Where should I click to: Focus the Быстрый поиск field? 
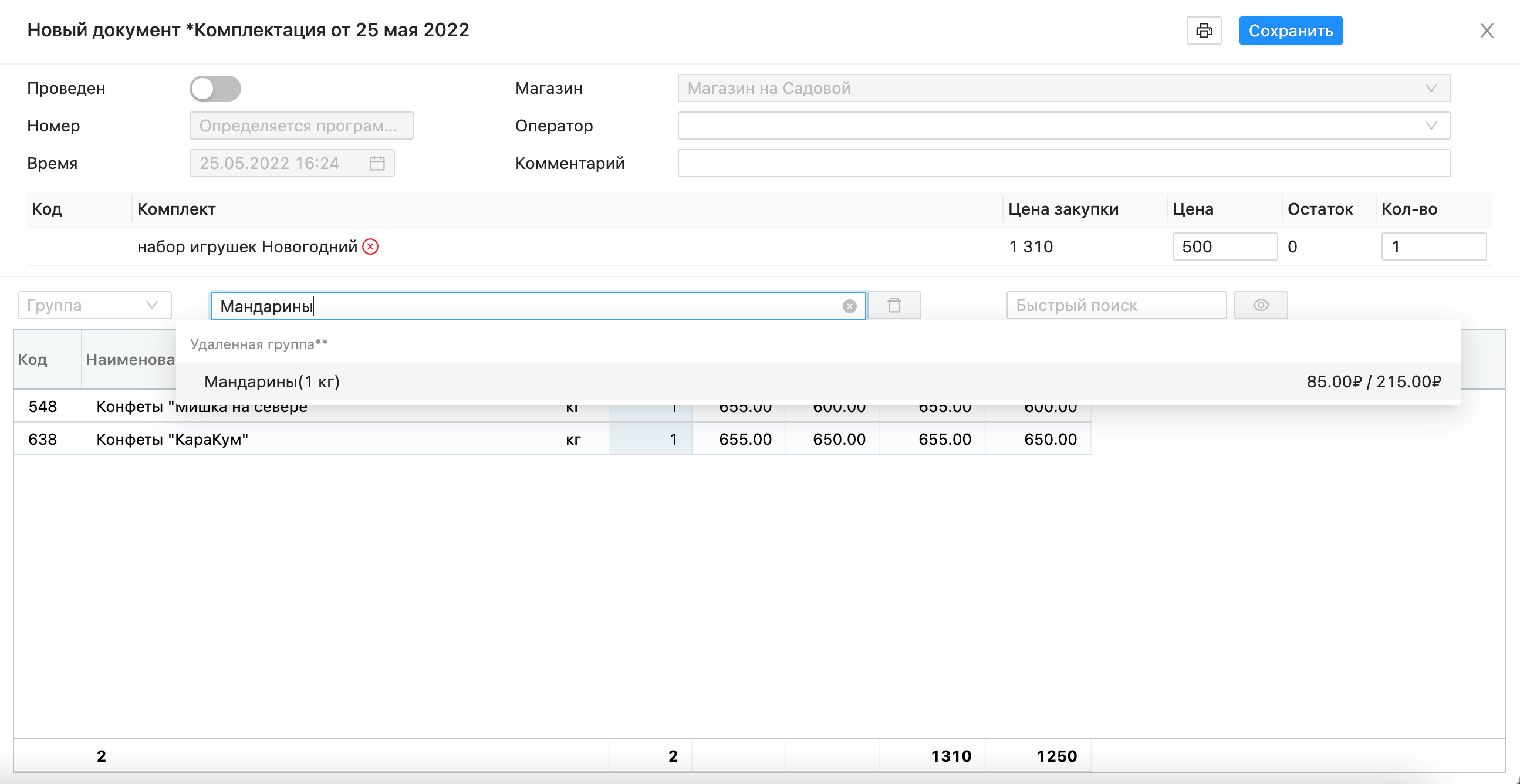coord(1115,306)
